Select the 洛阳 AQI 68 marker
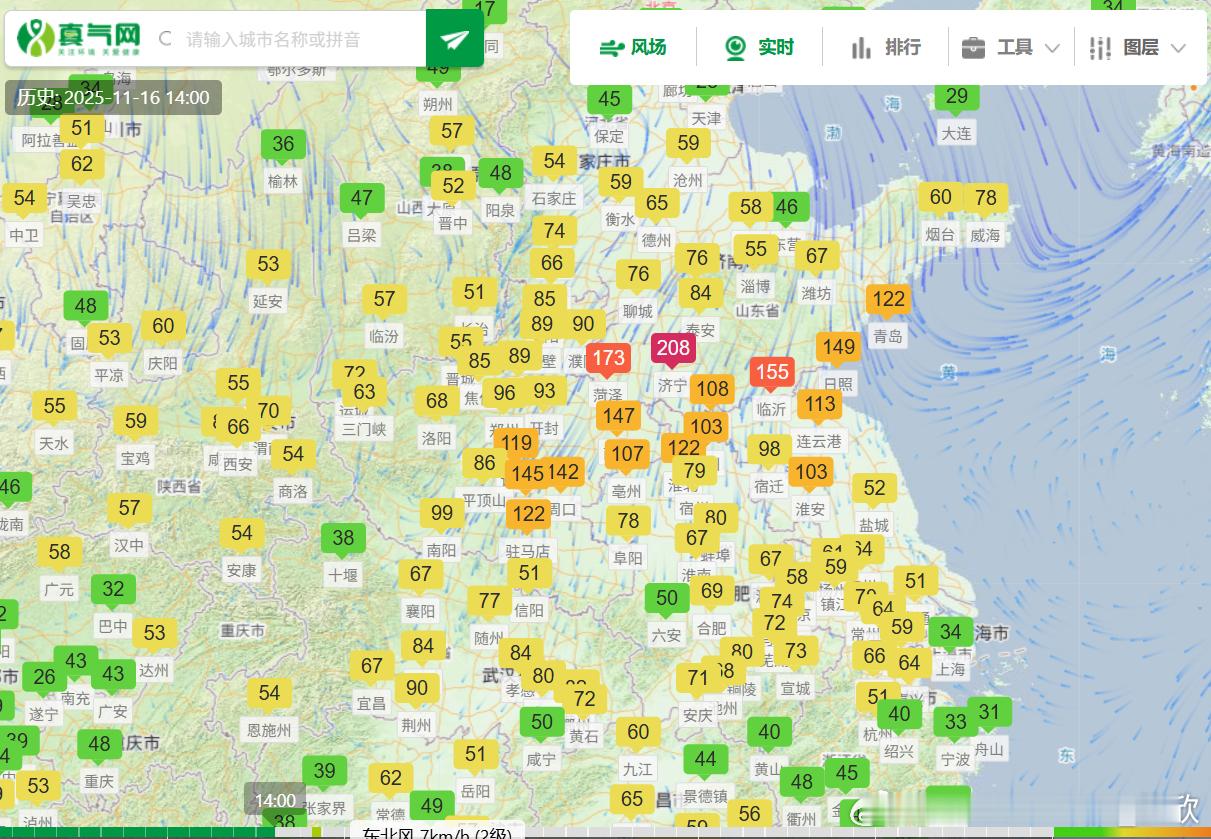The image size is (1211, 839). click(437, 403)
